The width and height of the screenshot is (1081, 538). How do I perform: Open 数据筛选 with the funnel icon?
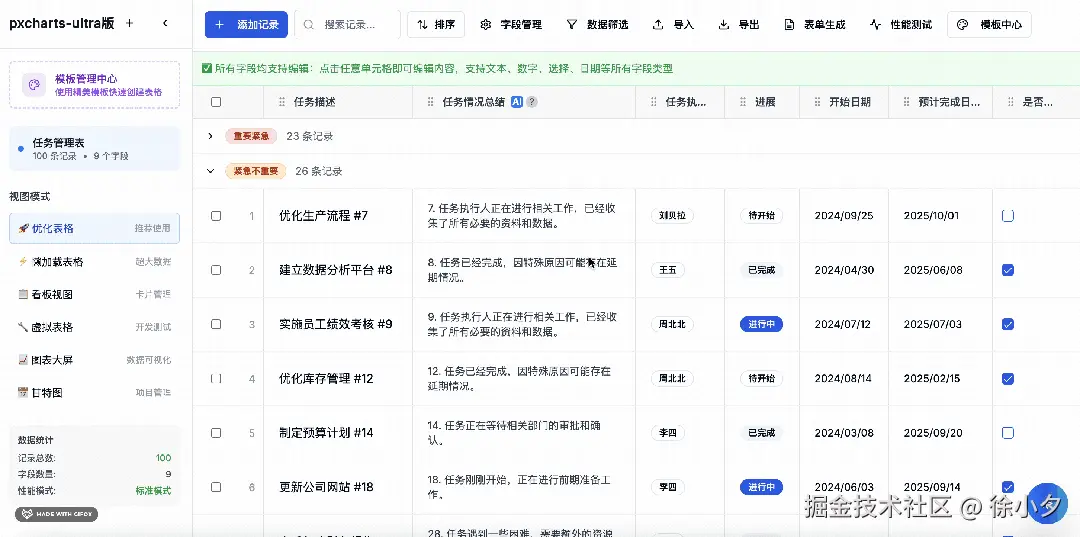click(x=597, y=25)
